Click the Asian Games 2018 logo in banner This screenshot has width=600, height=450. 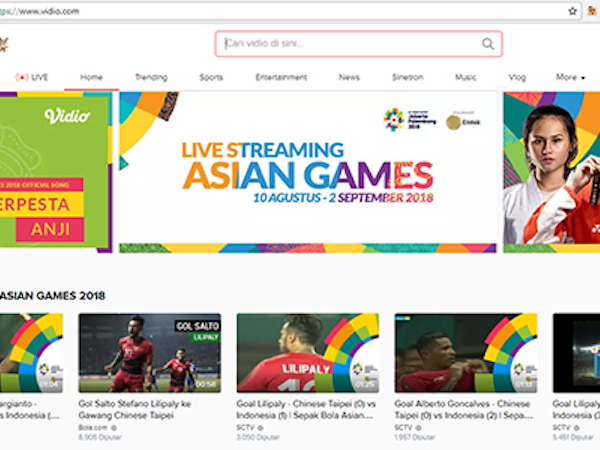coord(410,120)
